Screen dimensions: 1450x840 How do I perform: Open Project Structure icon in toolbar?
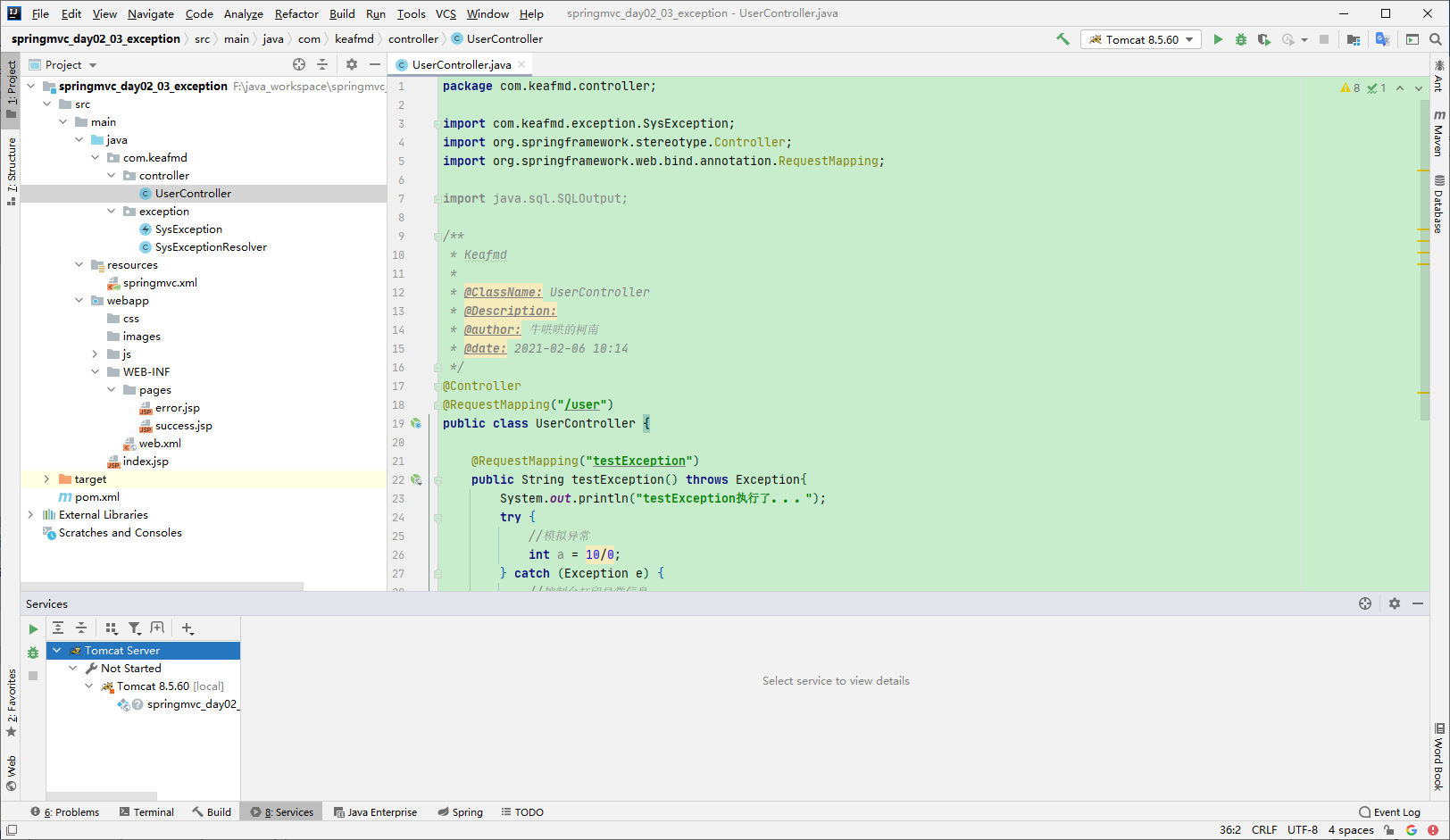click(x=1354, y=39)
